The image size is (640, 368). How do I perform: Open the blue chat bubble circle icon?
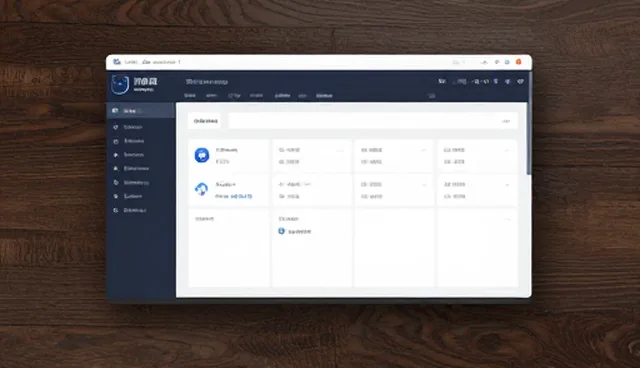coord(202,155)
